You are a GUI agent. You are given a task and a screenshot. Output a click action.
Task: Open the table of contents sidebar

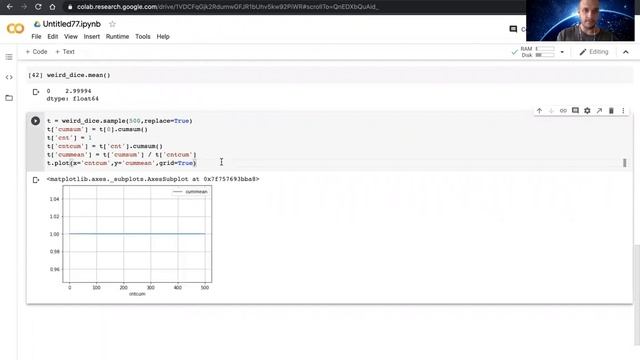[x=9, y=57]
